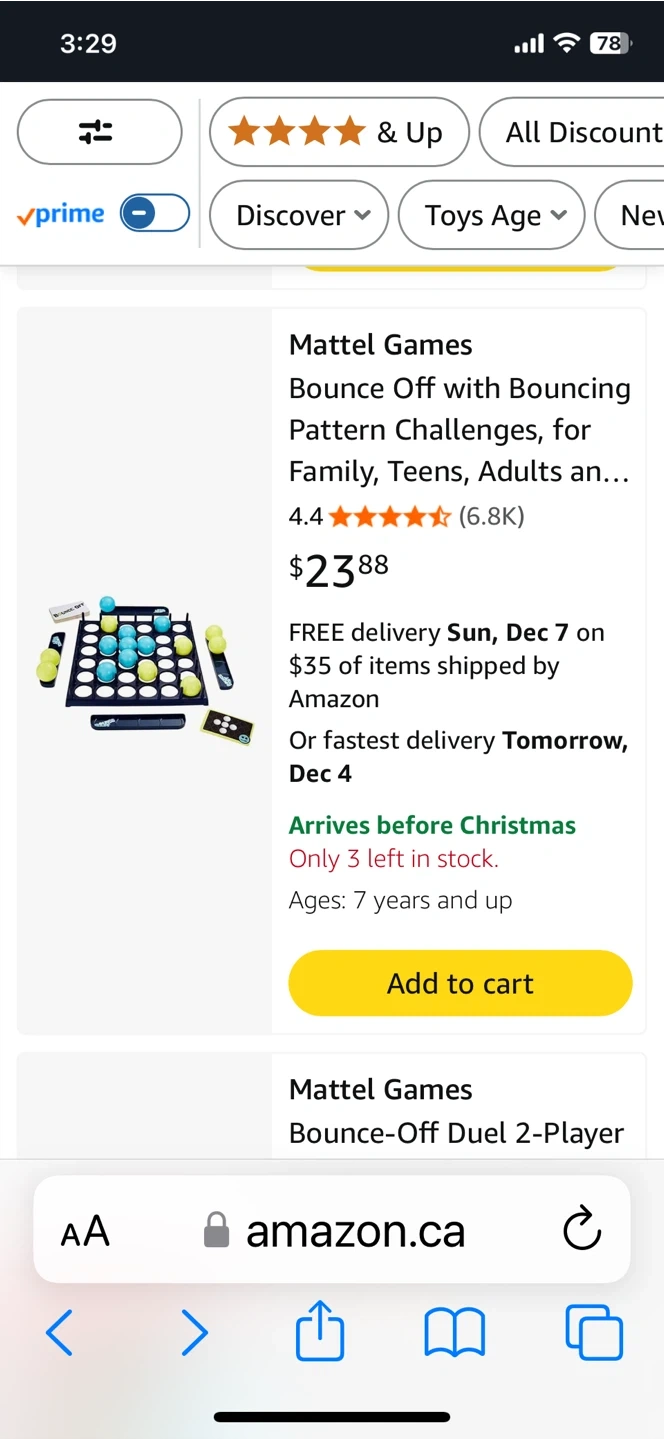Select the All Discounts filter chip

pyautogui.click(x=575, y=132)
